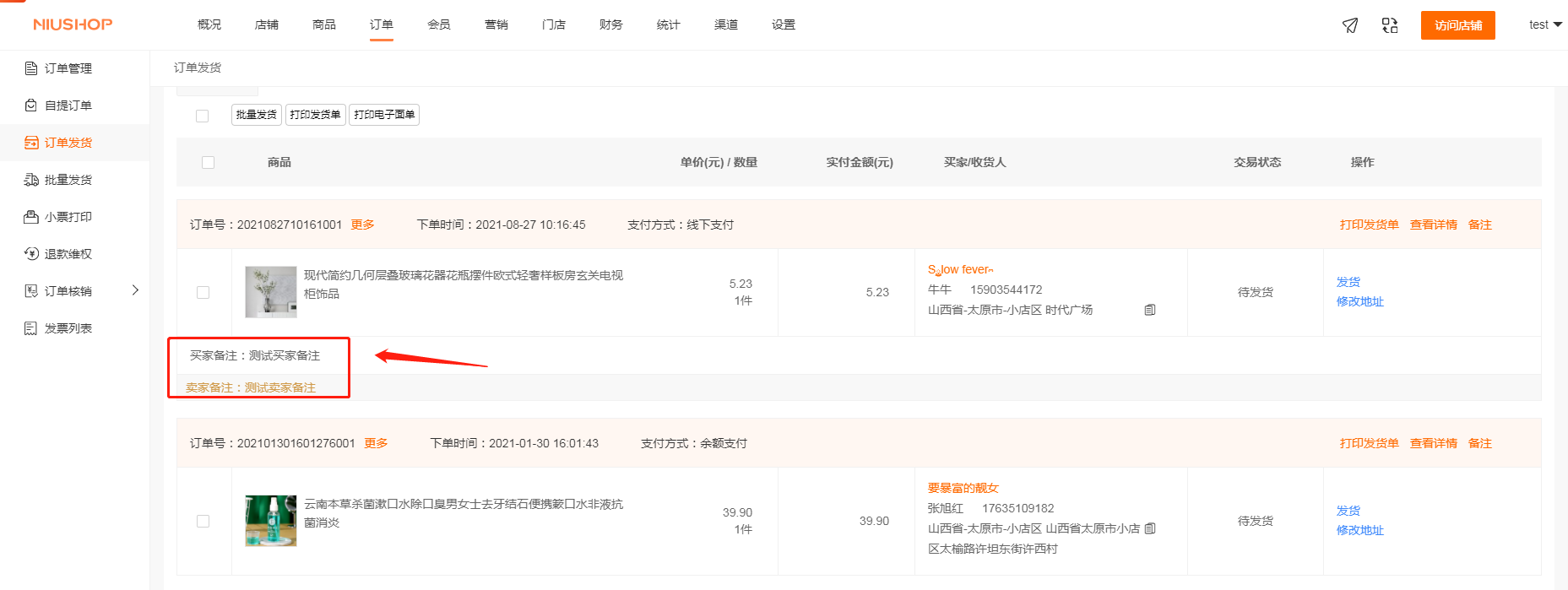Viewport: 1568px width, 590px height.
Task: Click the NIUSHOP logo
Action: click(x=73, y=24)
